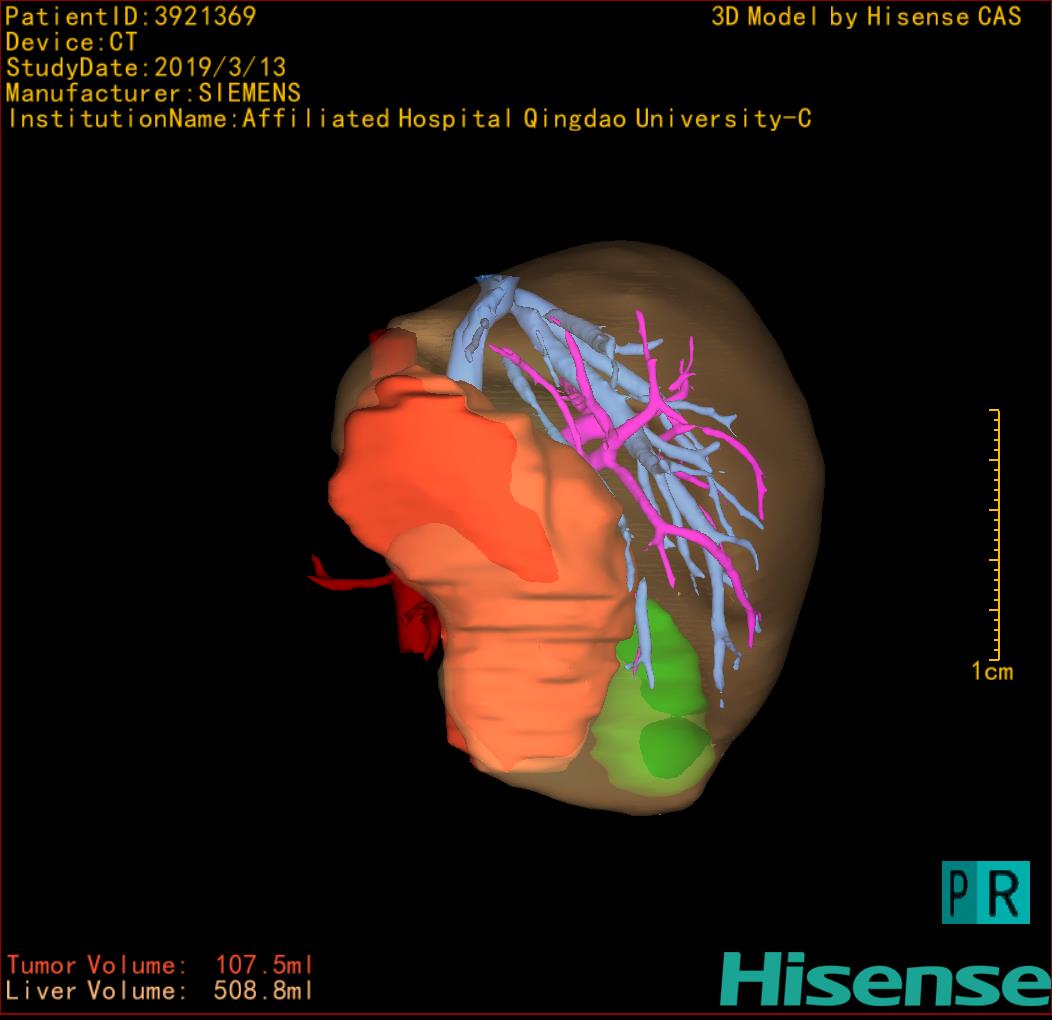Viewport: 1052px width, 1020px height.
Task: Click the PatientID 3921369 text
Action: pyautogui.click(x=131, y=16)
